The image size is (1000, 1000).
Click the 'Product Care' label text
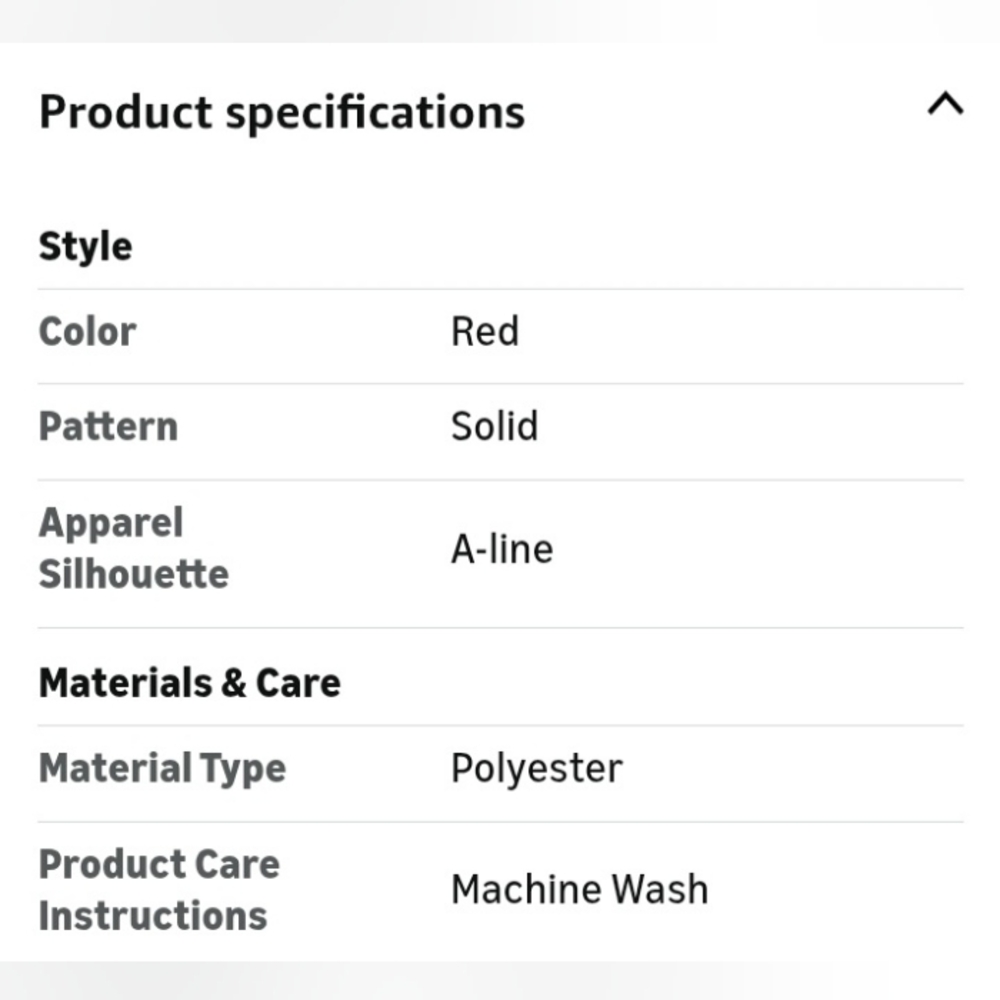click(x=159, y=865)
